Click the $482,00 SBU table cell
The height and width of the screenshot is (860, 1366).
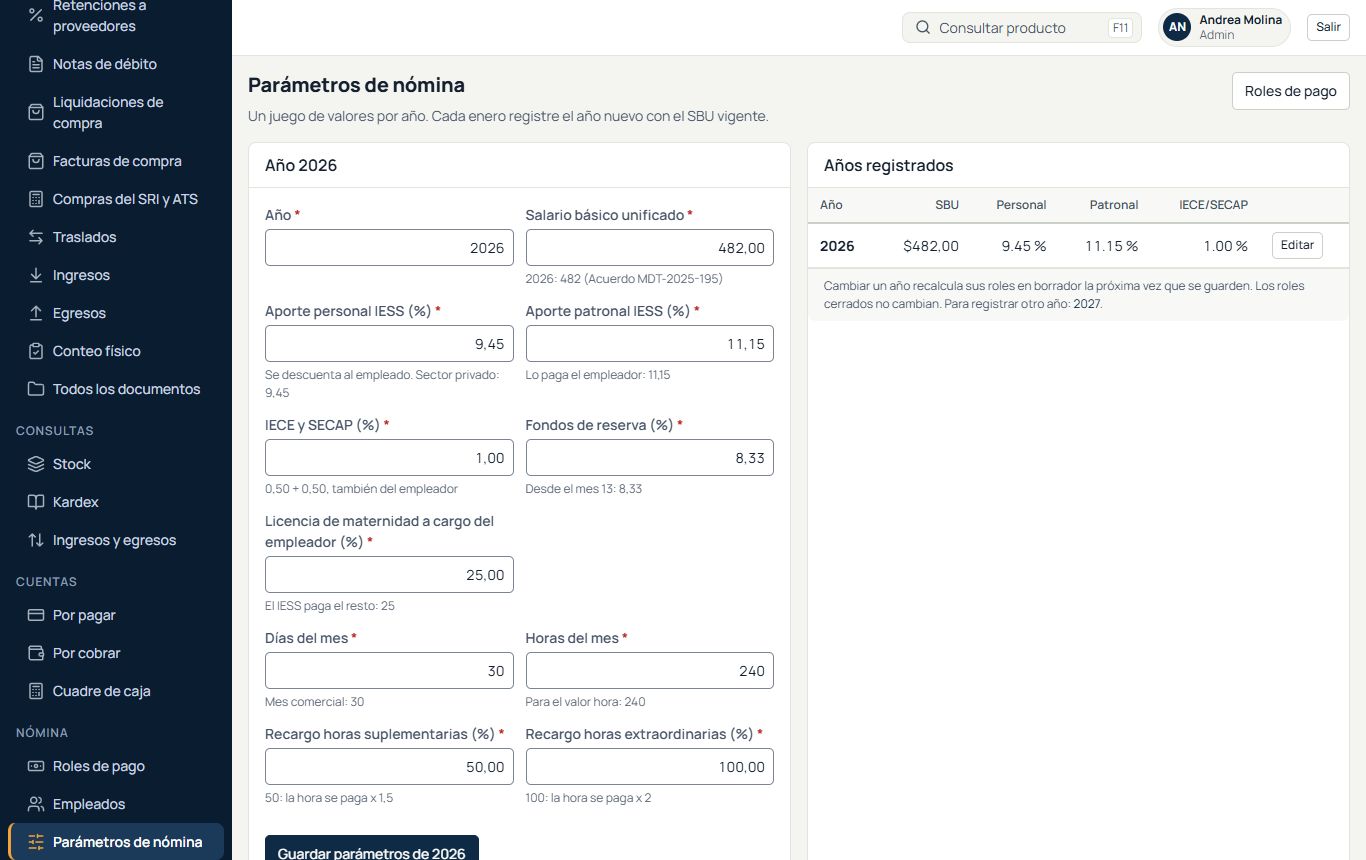coord(931,246)
